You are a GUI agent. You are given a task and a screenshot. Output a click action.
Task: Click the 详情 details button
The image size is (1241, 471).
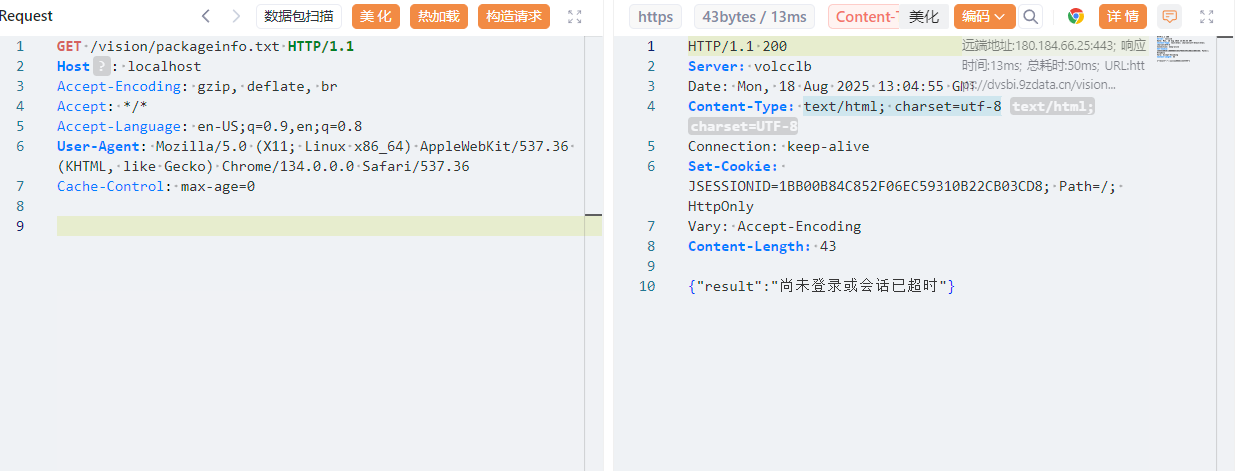point(1123,16)
